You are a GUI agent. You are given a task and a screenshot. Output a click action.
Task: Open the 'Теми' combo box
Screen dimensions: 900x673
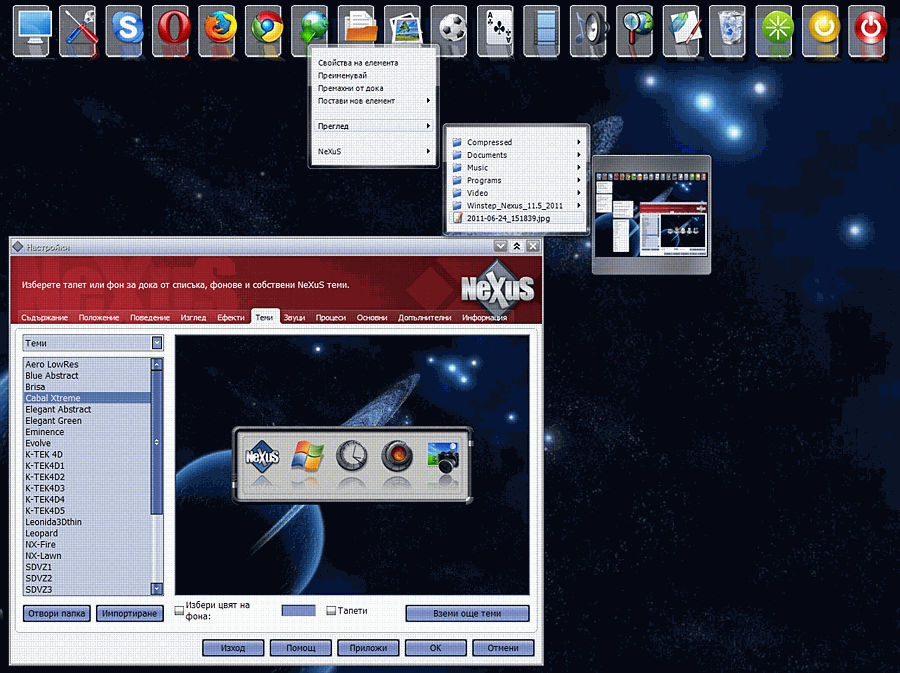tap(93, 343)
